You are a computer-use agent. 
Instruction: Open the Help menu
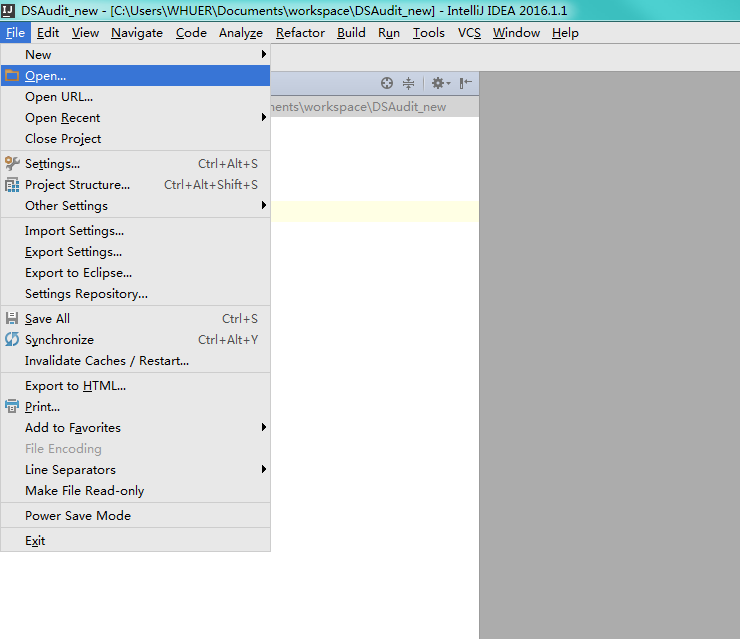coord(565,33)
